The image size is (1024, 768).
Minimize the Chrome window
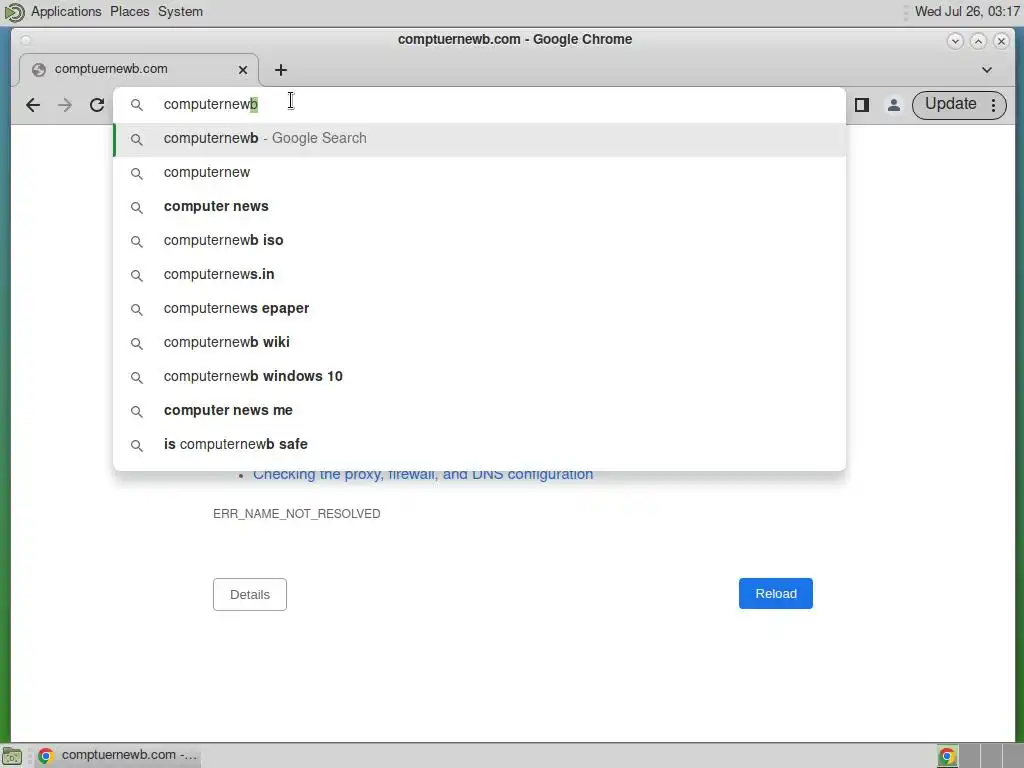(955, 41)
